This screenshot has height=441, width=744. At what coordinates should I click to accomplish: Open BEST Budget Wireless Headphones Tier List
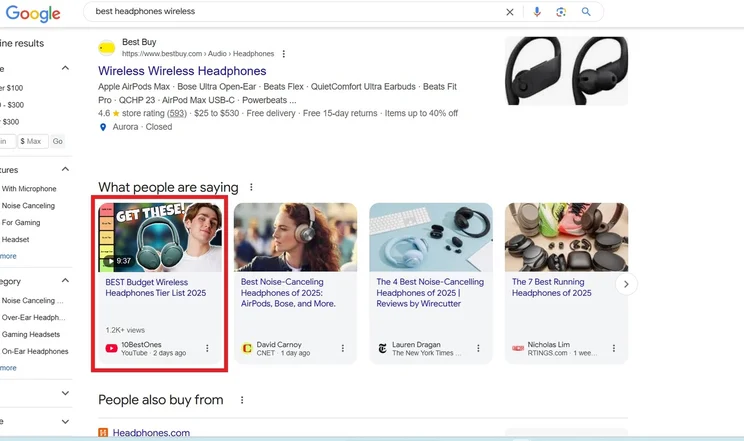(x=156, y=288)
